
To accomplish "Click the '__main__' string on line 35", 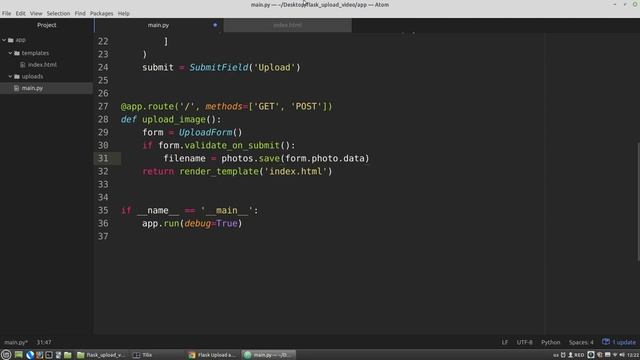I will click(227, 211).
